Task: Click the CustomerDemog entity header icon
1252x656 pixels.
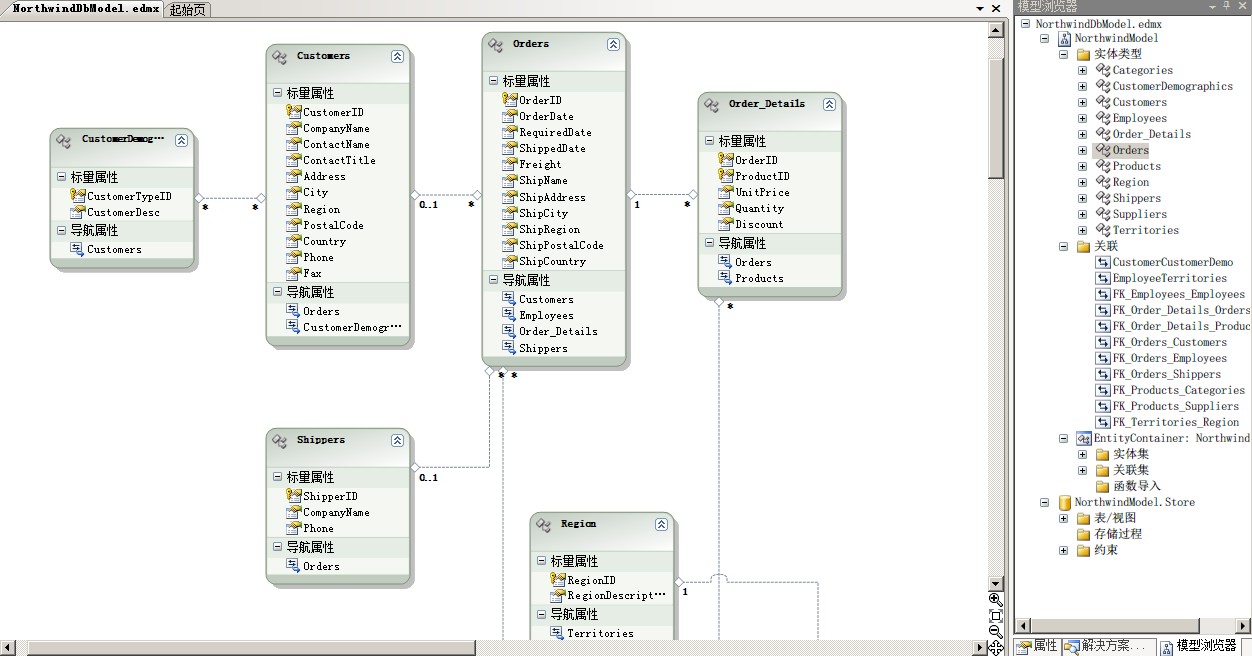Action: (65, 141)
